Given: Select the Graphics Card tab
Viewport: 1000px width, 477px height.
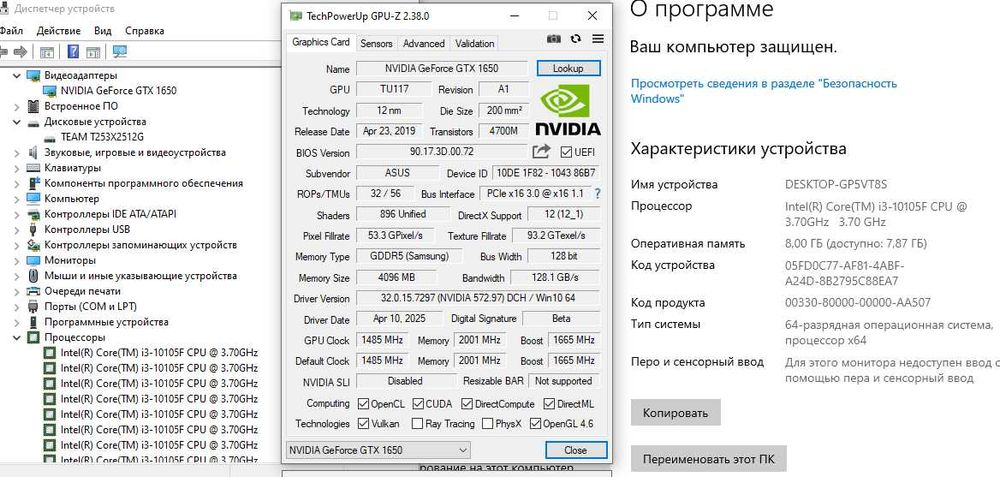Looking at the screenshot, I should point(321,42).
